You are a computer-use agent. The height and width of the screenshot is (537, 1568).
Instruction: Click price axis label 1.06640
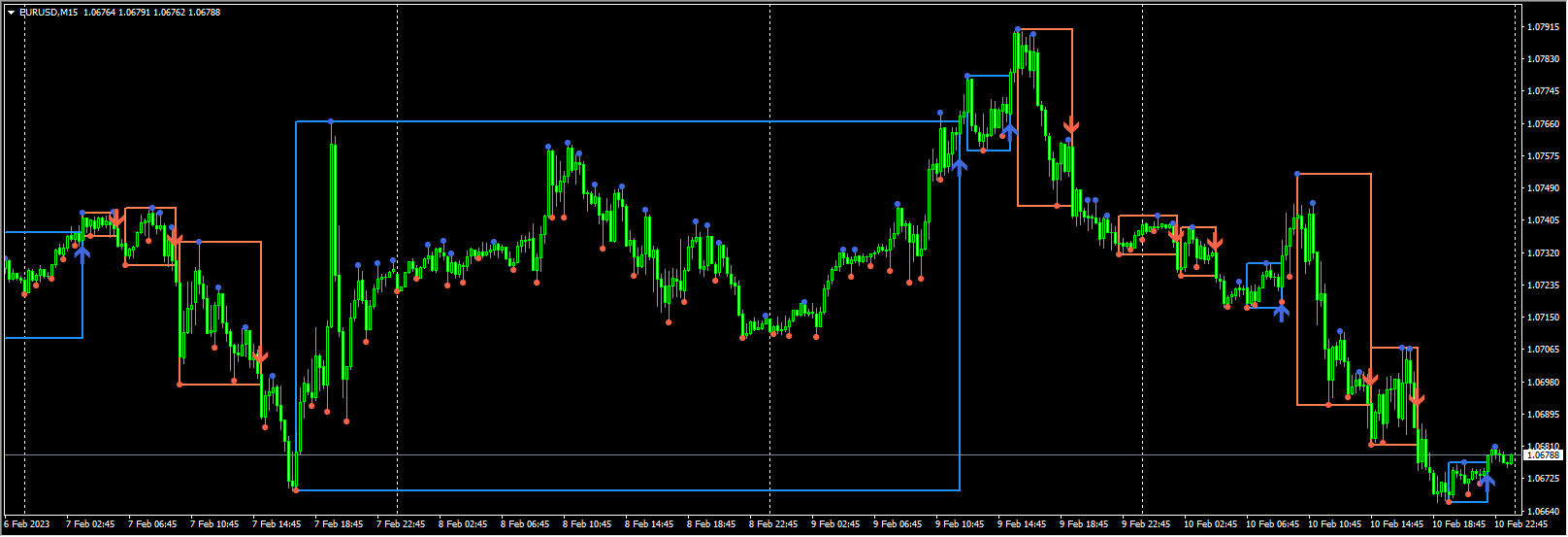coord(1544,511)
